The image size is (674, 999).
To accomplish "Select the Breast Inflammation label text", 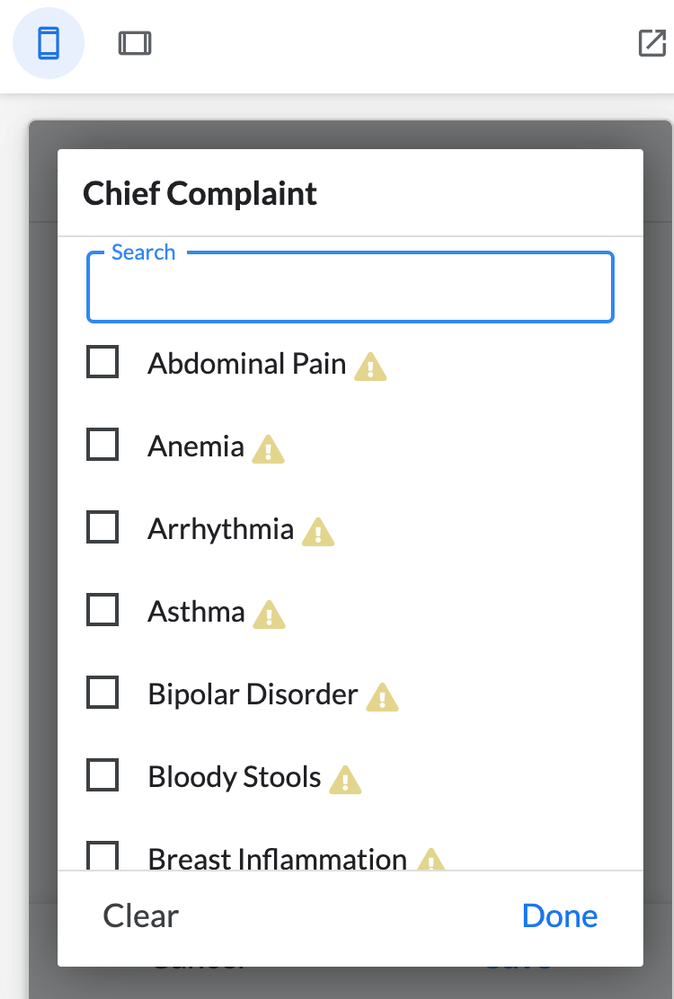I will 277,859.
